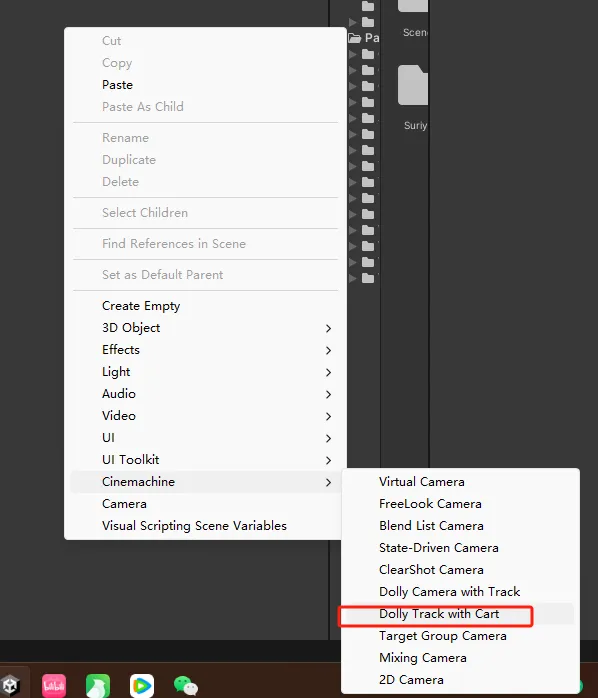Click the greyed-out Cut entry

pos(205,41)
